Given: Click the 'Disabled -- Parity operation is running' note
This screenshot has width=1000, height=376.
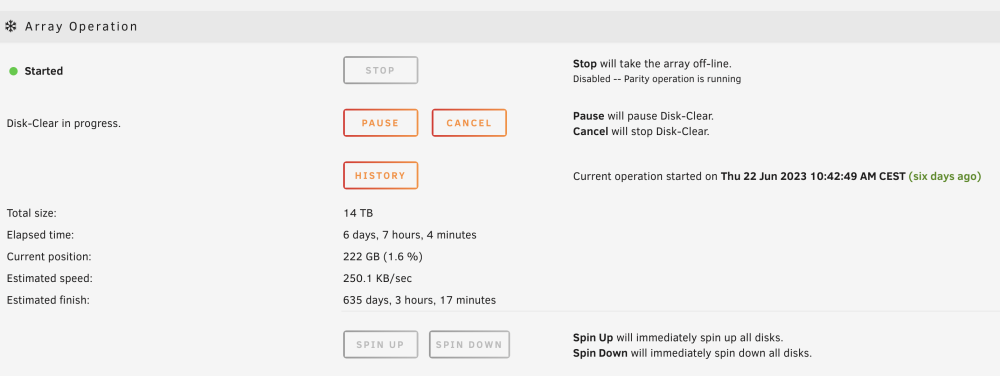Looking at the screenshot, I should point(657,80).
